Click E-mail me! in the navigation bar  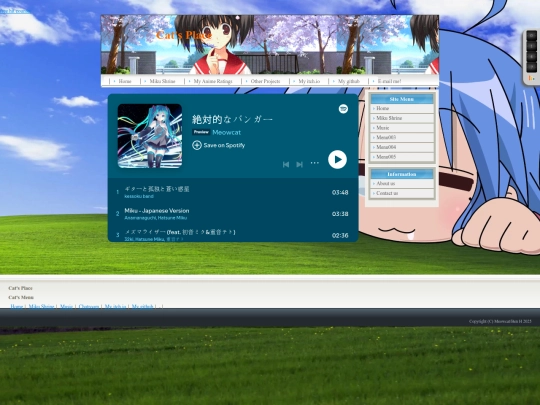tap(389, 81)
